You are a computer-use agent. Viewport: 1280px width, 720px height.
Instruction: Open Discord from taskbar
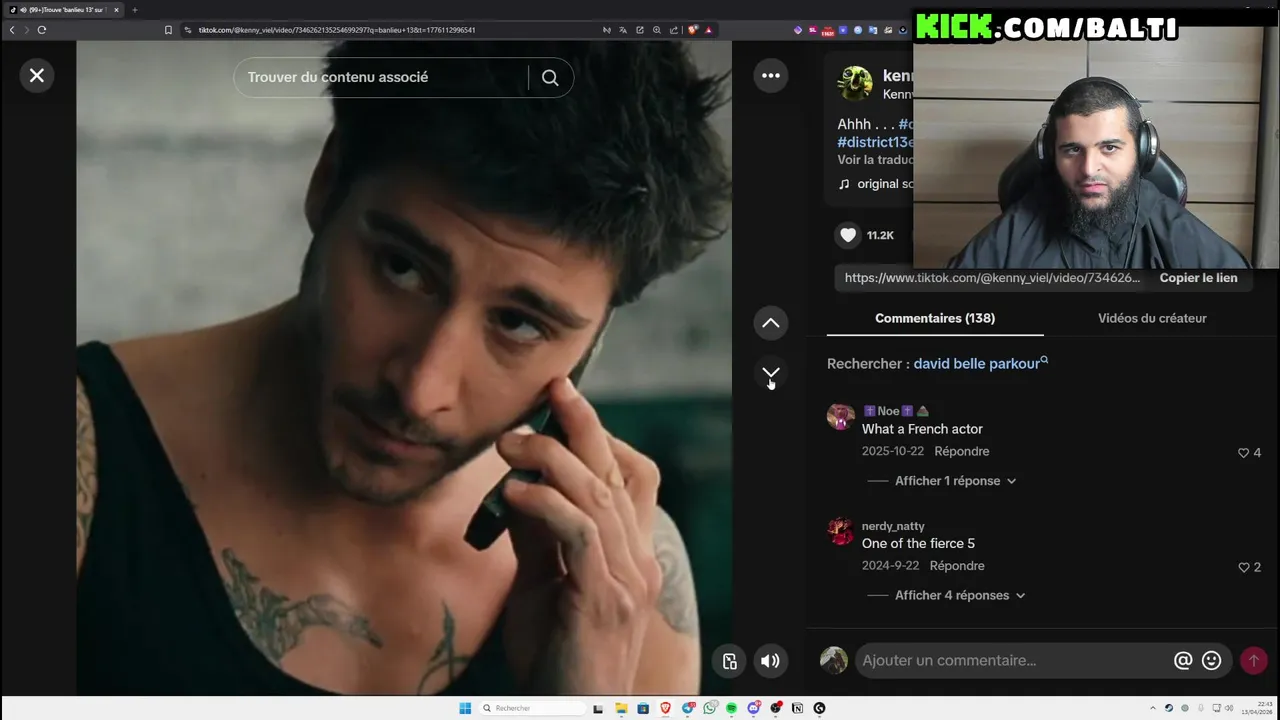(753, 708)
